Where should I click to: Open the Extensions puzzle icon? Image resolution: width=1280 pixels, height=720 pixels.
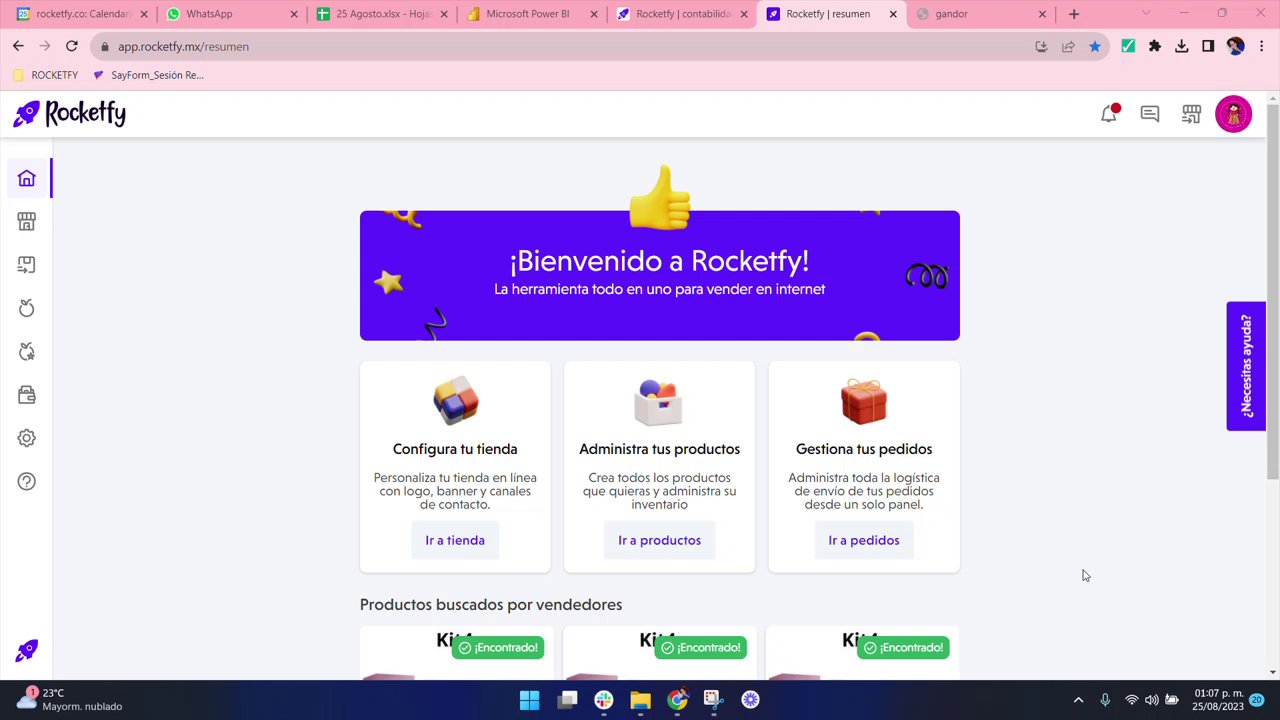1155,46
